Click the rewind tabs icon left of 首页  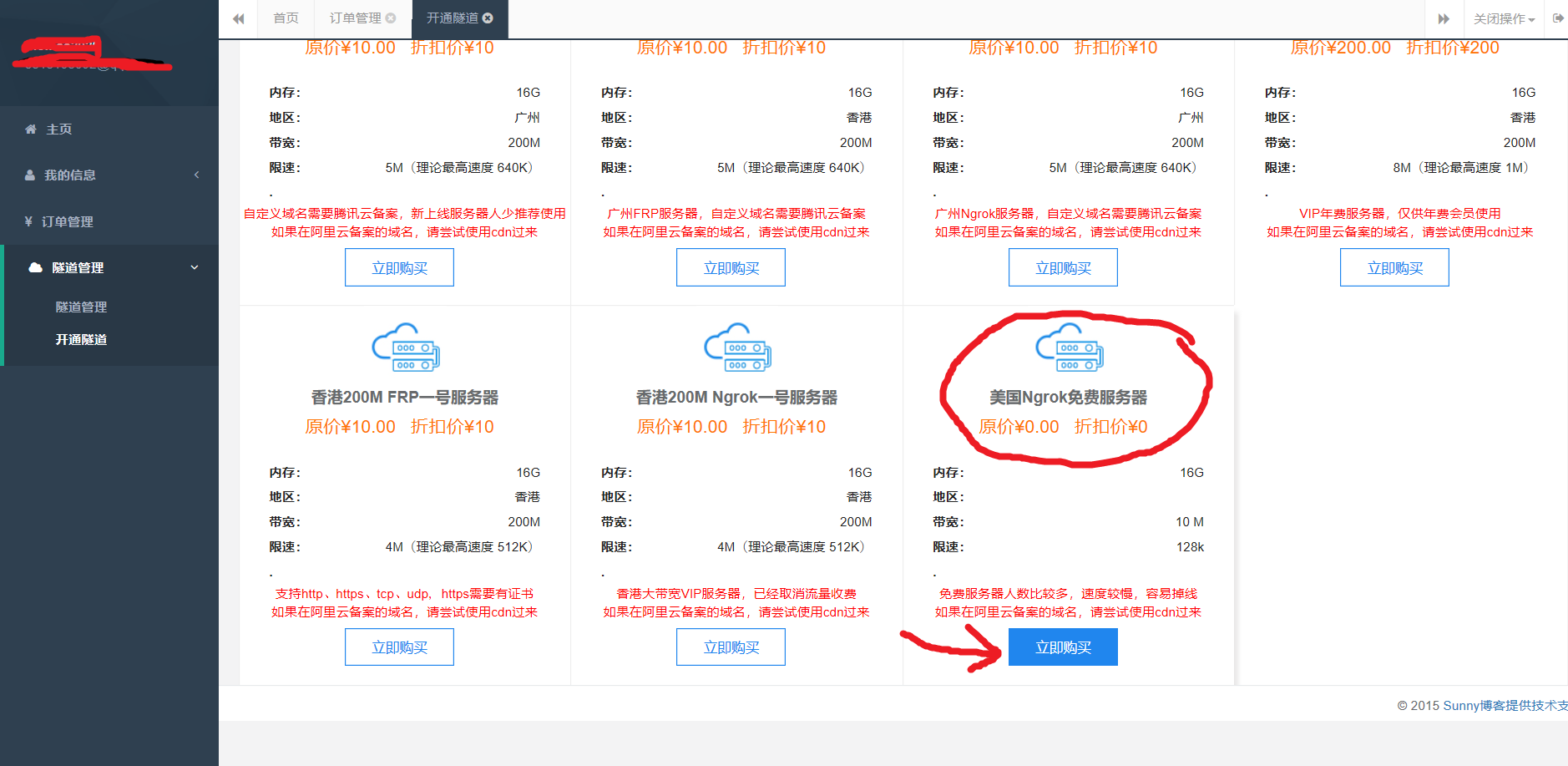pyautogui.click(x=238, y=18)
